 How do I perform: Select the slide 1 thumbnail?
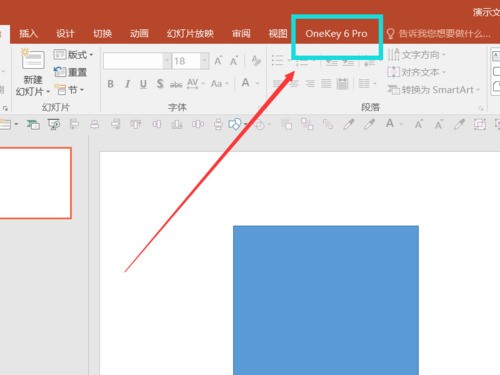pos(35,183)
